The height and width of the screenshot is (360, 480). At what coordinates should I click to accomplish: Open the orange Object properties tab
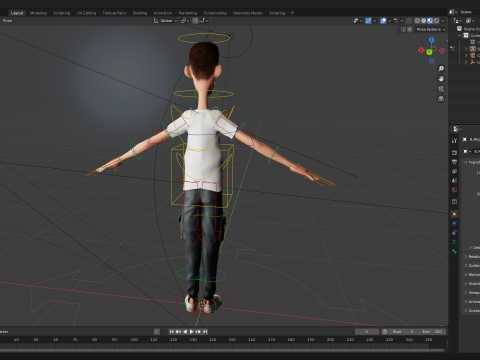coord(454,214)
